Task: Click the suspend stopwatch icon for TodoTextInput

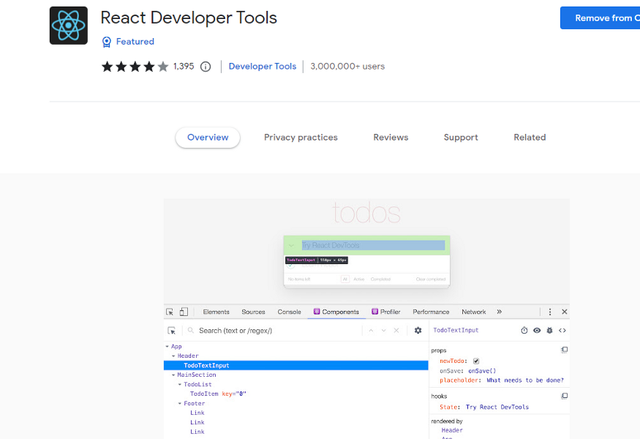Action: 524,330
